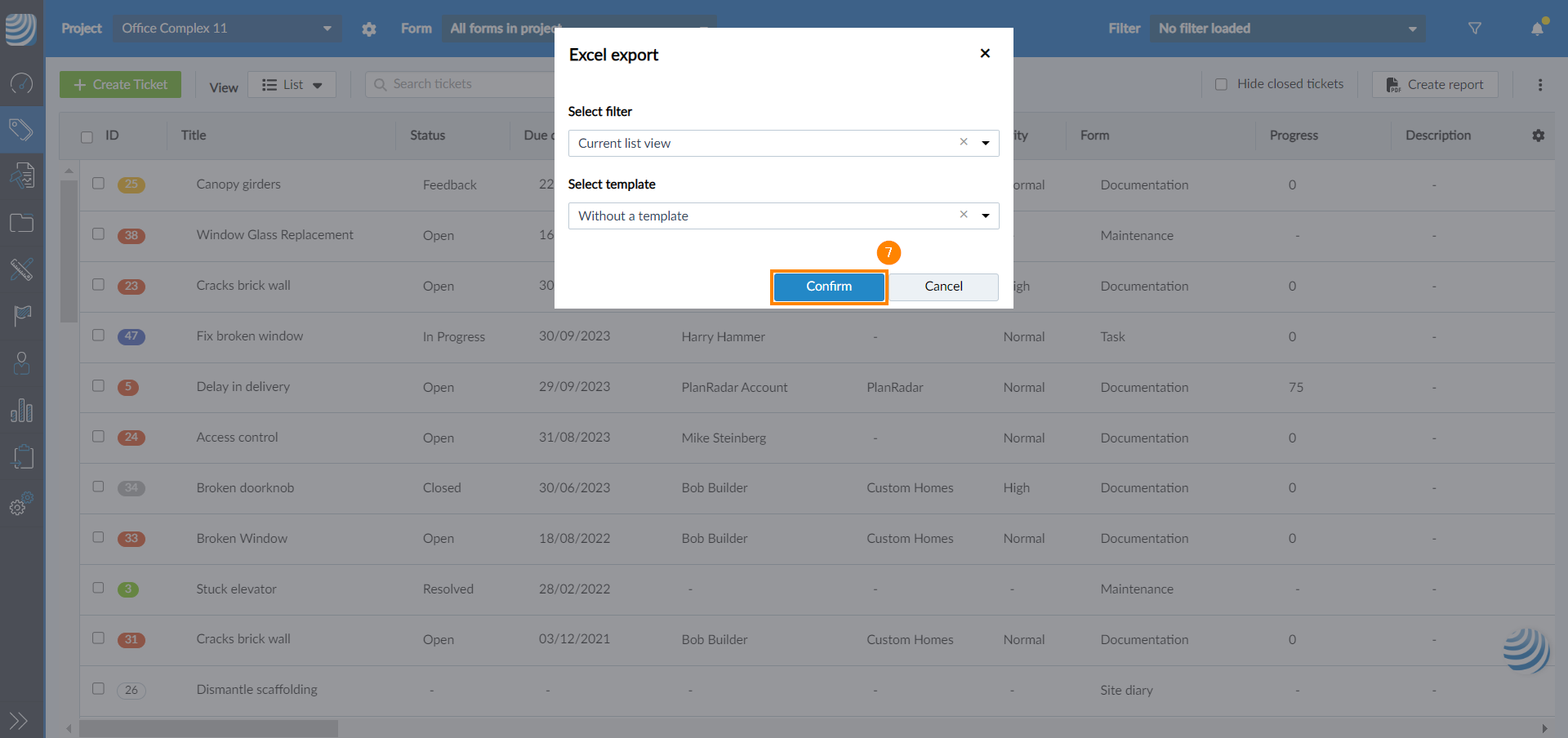
Task: Tick the select-all checkbox in header
Action: click(87, 136)
